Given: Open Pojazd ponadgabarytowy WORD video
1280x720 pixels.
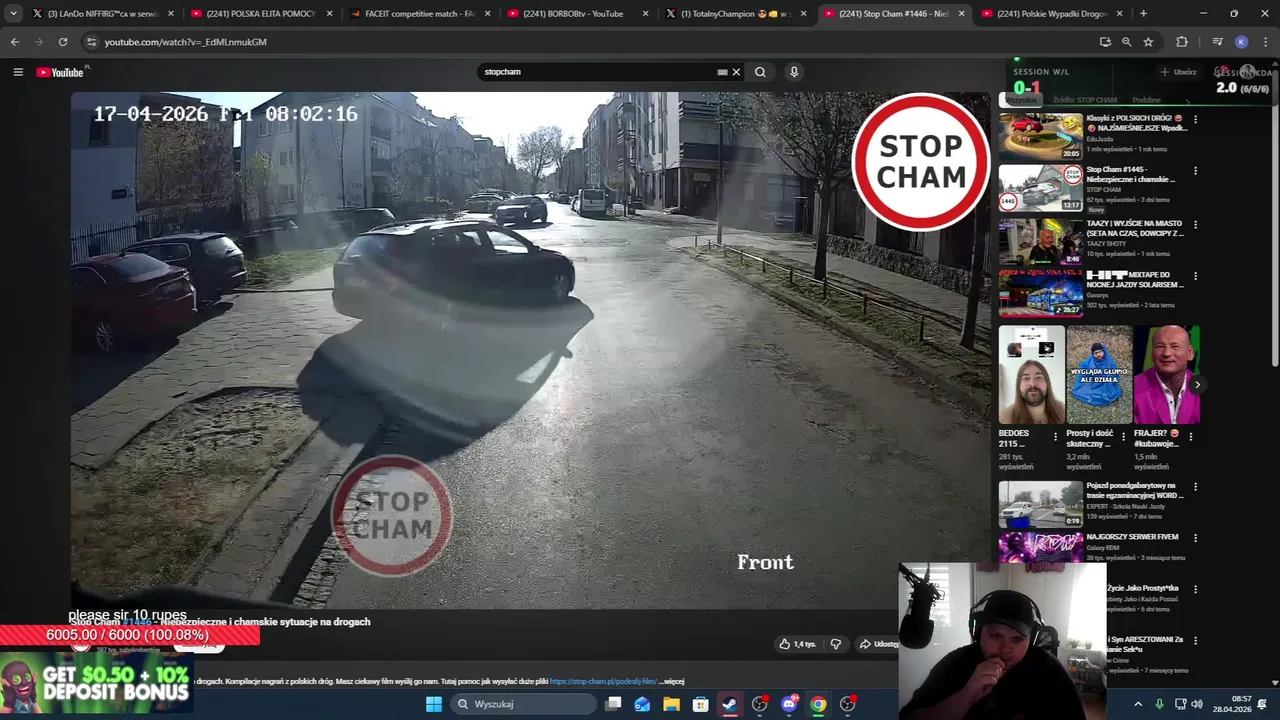Looking at the screenshot, I should pos(1040,504).
